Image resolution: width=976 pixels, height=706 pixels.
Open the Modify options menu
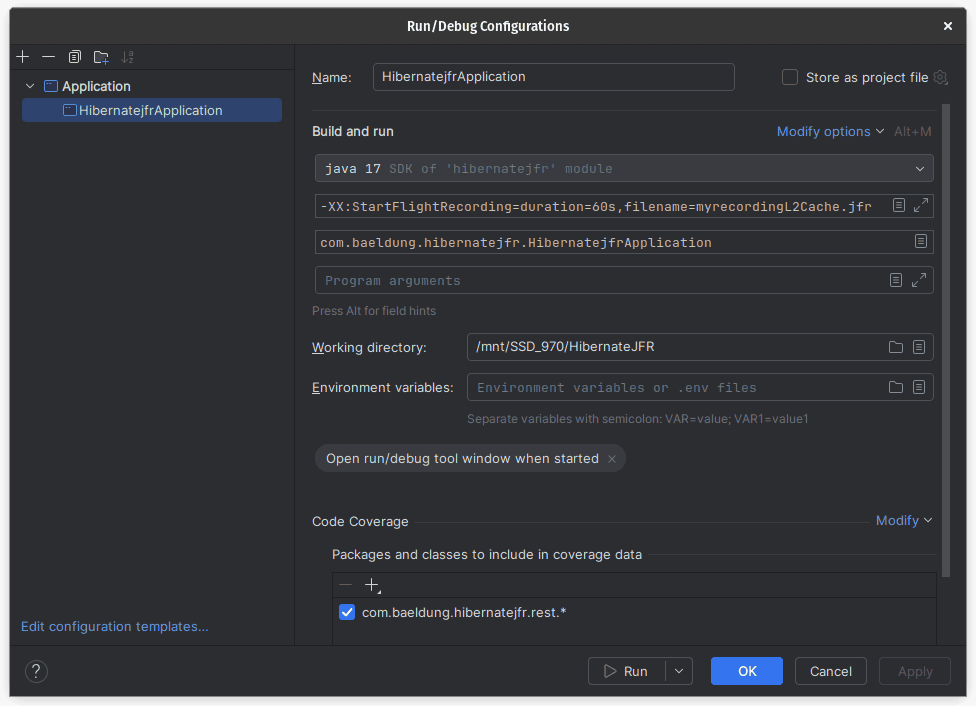(x=830, y=131)
